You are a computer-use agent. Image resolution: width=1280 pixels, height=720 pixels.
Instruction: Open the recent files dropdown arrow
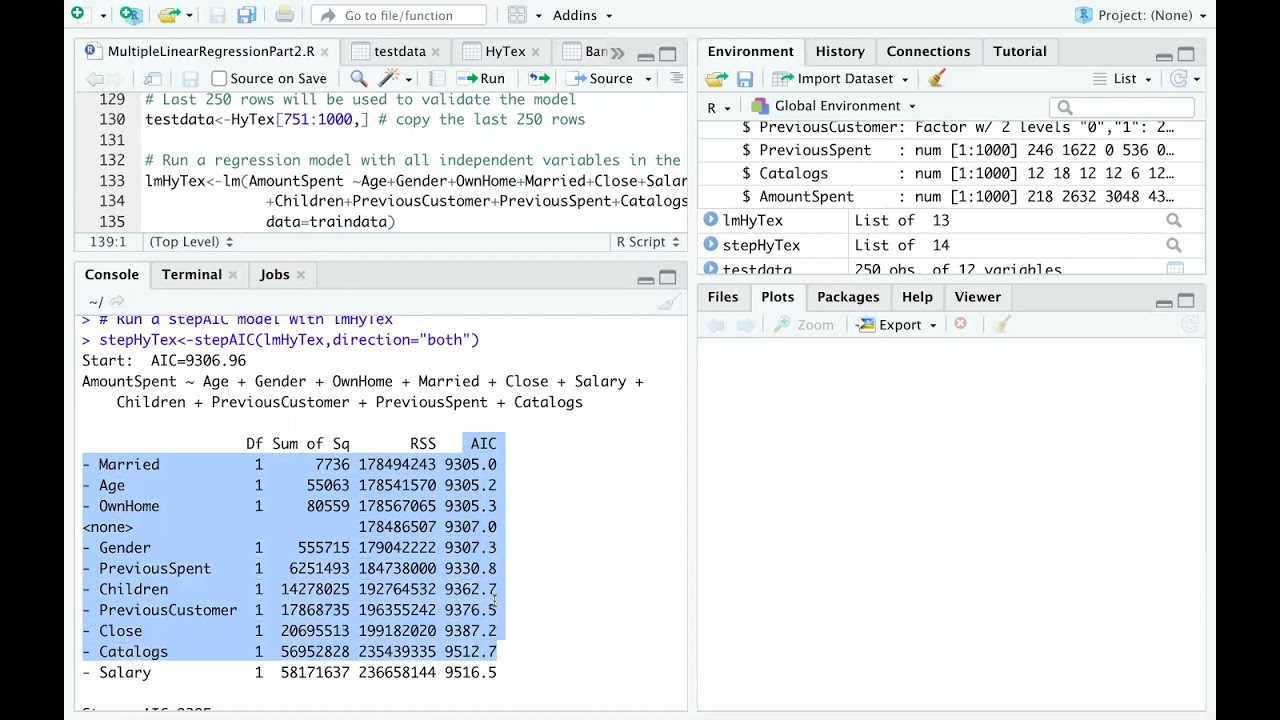189,15
